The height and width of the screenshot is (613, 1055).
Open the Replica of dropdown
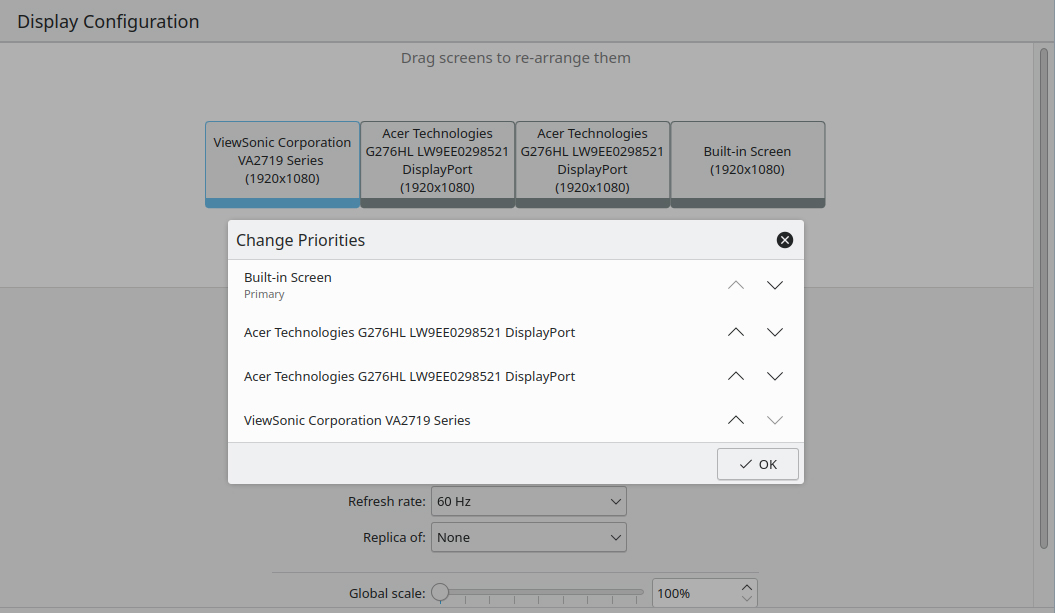(529, 537)
